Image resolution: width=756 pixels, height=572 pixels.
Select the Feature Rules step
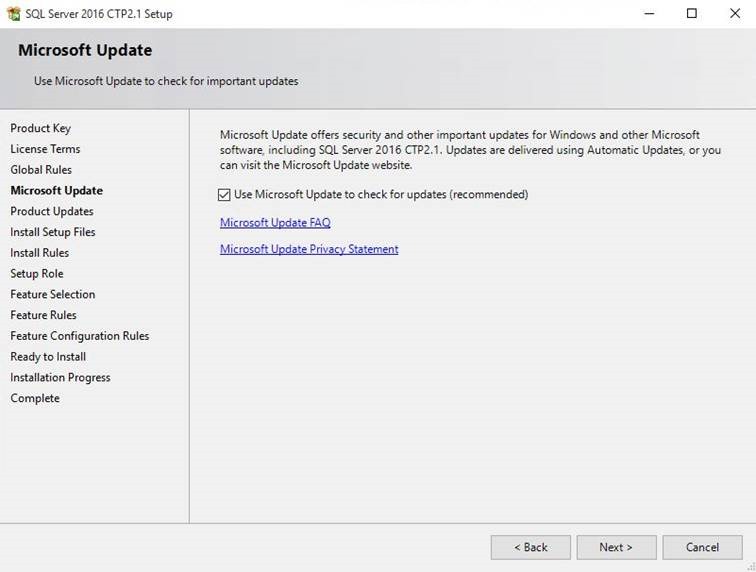pos(43,315)
